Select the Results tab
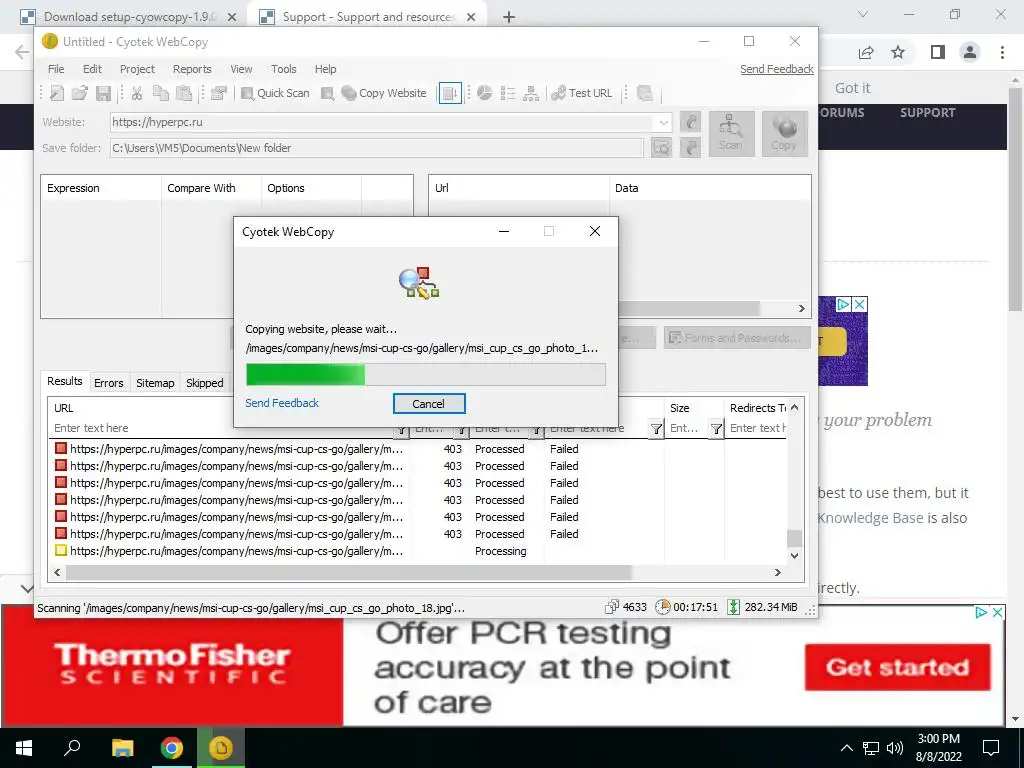The height and width of the screenshot is (768, 1024). (65, 381)
